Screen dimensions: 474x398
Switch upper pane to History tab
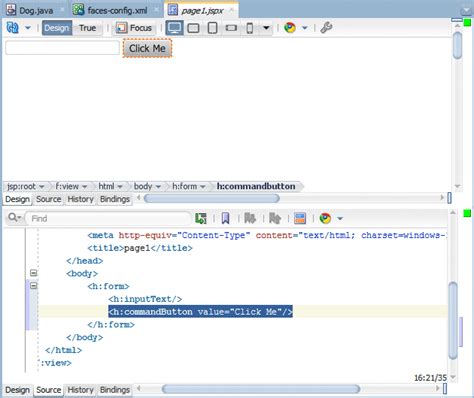[x=80, y=199]
